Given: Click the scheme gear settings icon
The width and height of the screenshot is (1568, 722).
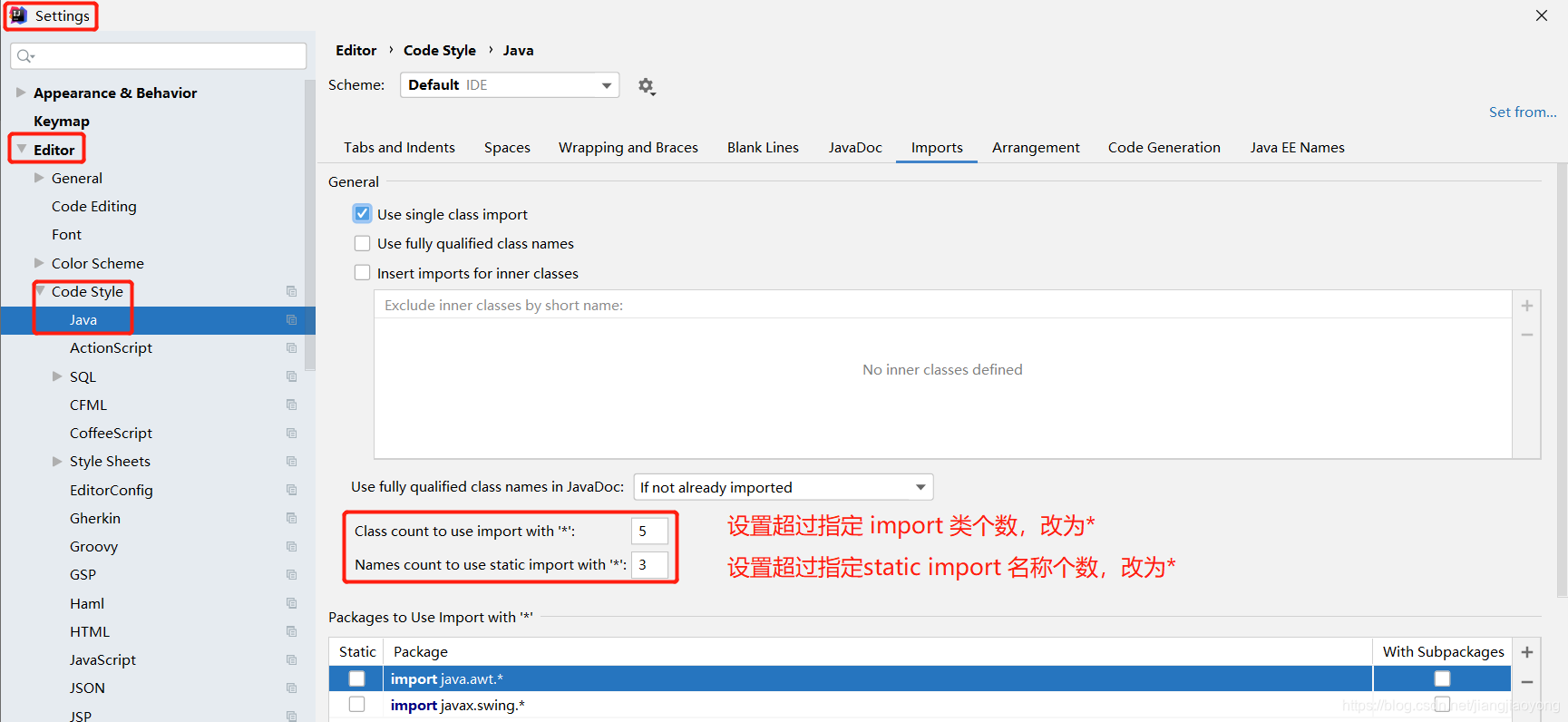Looking at the screenshot, I should point(646,86).
